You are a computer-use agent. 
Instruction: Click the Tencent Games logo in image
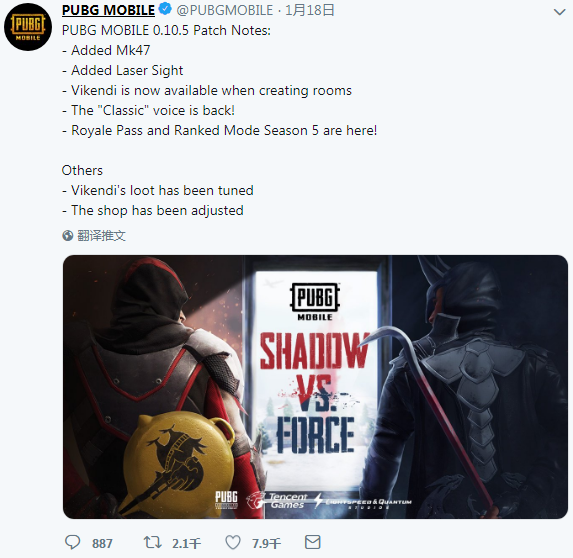[x=278, y=500]
